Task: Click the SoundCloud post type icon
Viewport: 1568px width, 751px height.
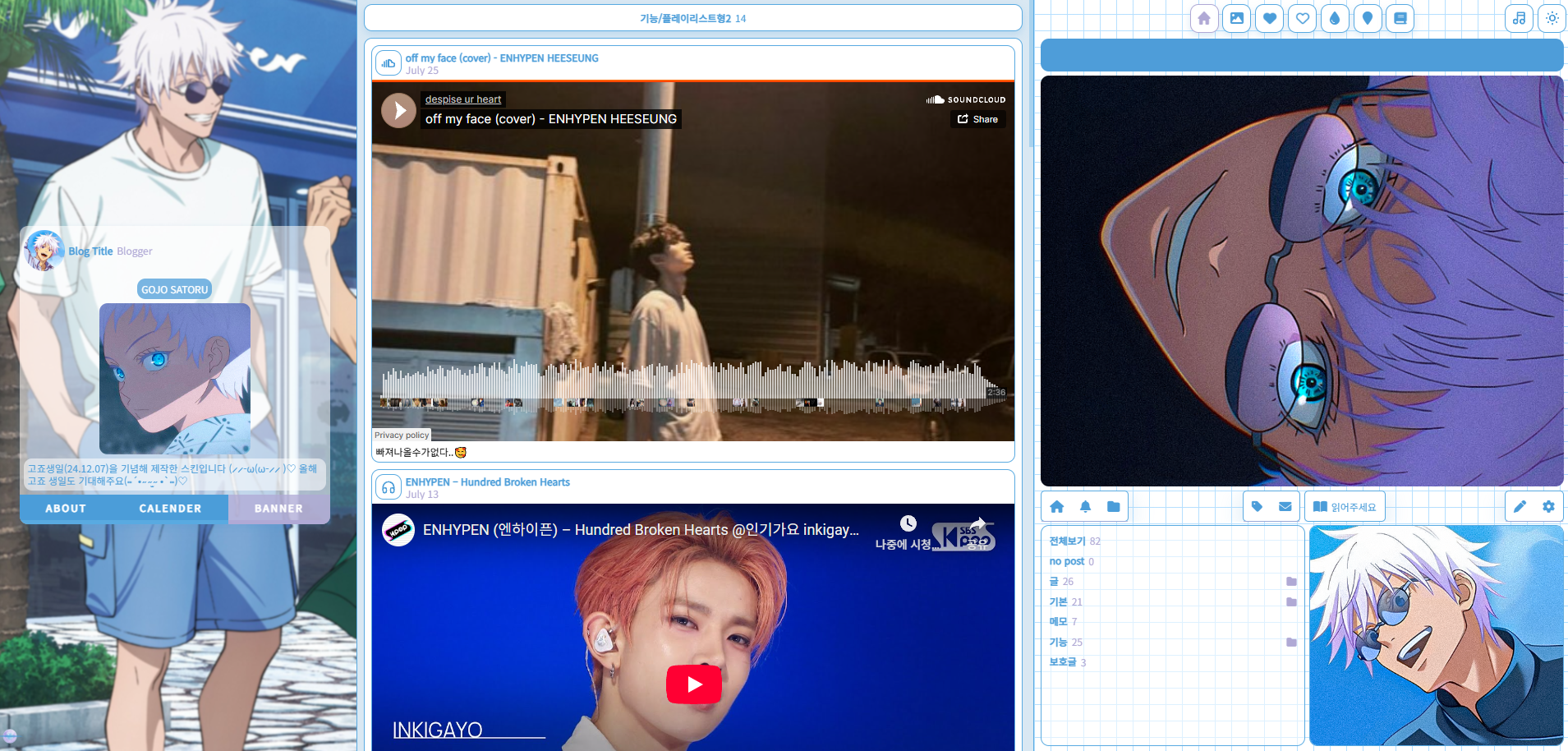Action: click(389, 63)
